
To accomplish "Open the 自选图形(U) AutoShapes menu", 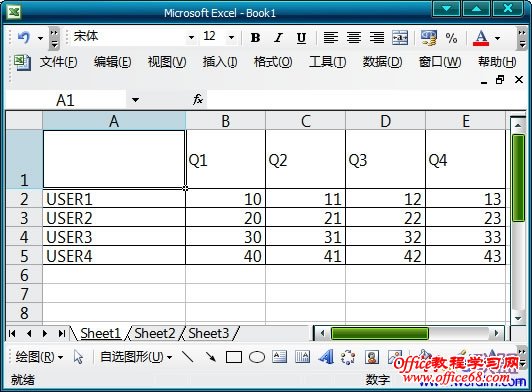I will pos(136,357).
